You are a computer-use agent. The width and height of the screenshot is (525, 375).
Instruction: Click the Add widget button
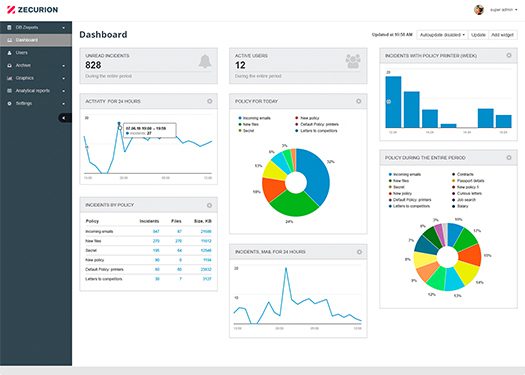tap(503, 35)
